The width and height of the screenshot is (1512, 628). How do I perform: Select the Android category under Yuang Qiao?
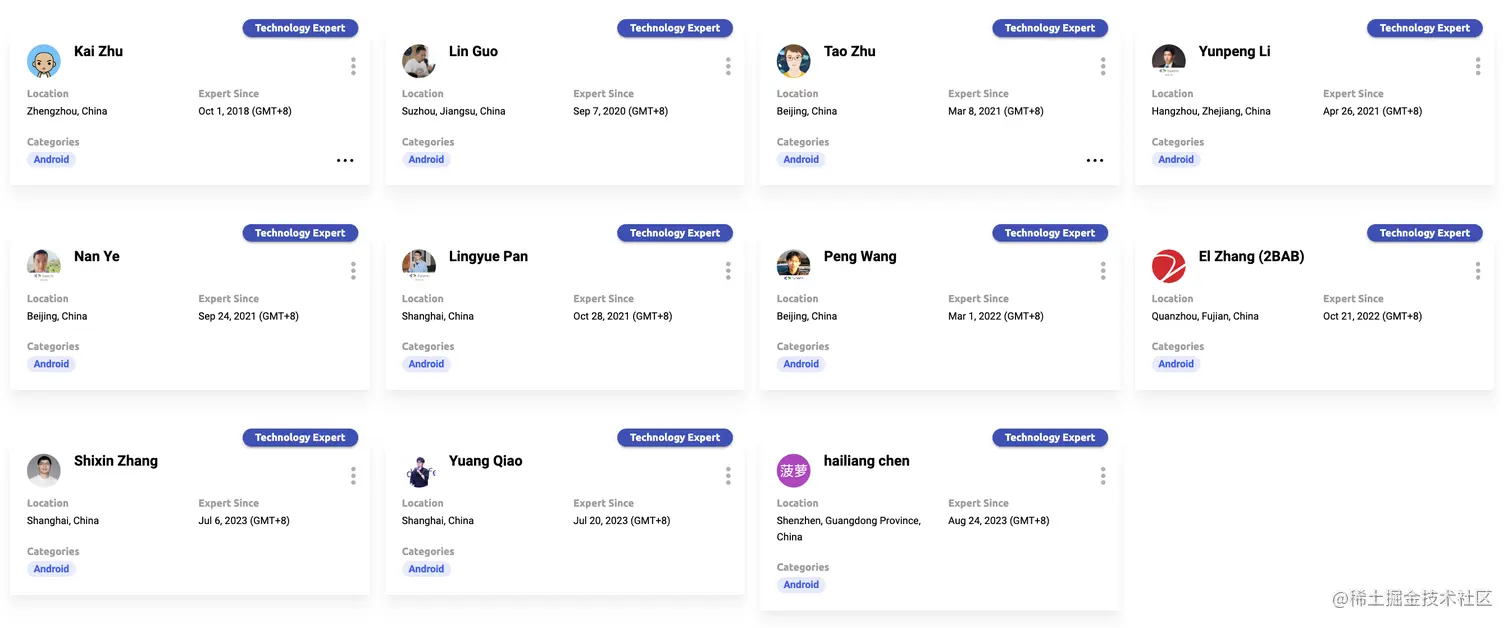click(x=426, y=569)
